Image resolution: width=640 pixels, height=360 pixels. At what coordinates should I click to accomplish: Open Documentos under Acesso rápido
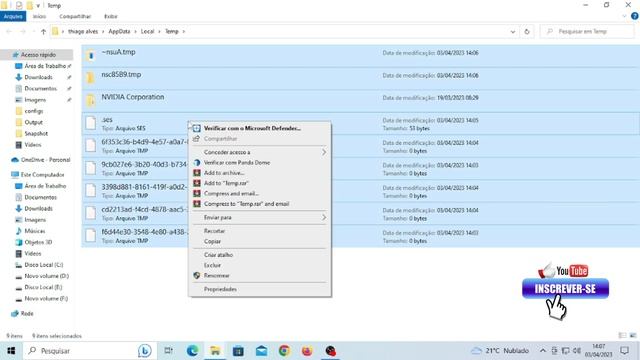point(40,89)
